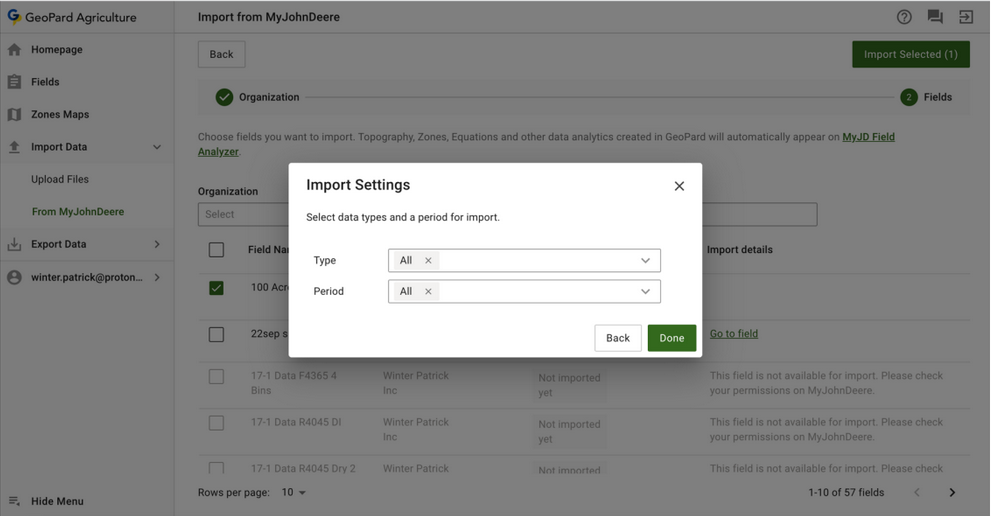Expand the Period dropdown arrow
Image resolution: width=991 pixels, height=516 pixels.
pos(645,292)
